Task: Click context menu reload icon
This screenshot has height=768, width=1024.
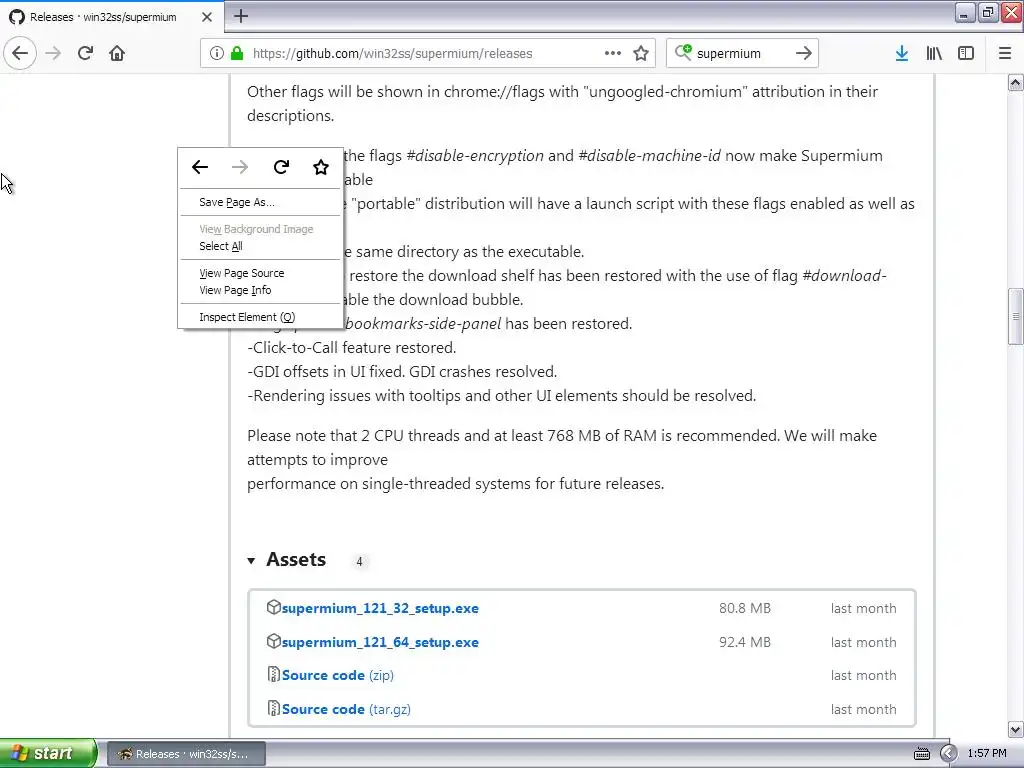Action: [x=281, y=167]
